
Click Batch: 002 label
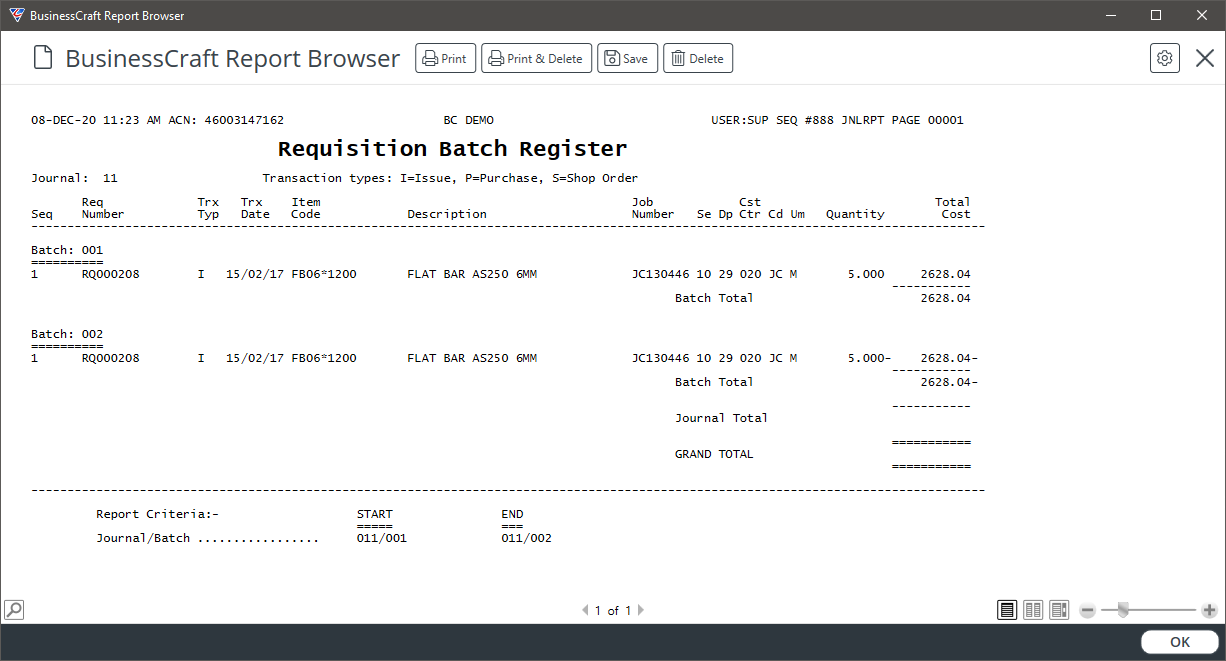coord(67,334)
